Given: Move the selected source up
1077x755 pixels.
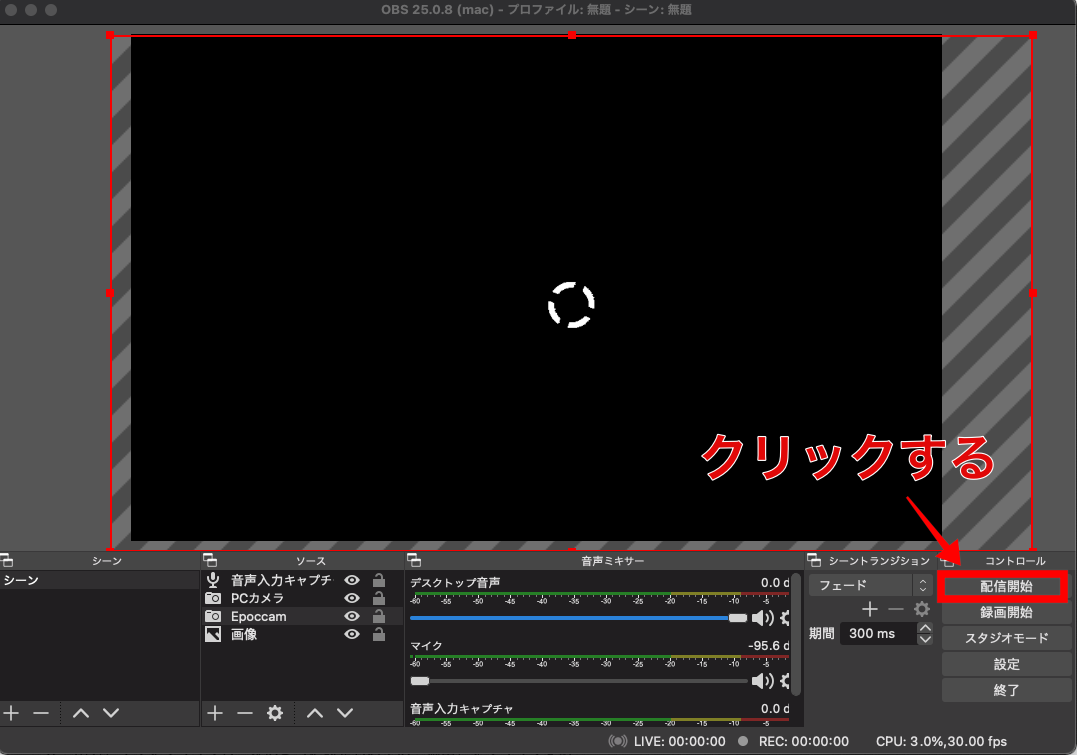Looking at the screenshot, I should (315, 713).
